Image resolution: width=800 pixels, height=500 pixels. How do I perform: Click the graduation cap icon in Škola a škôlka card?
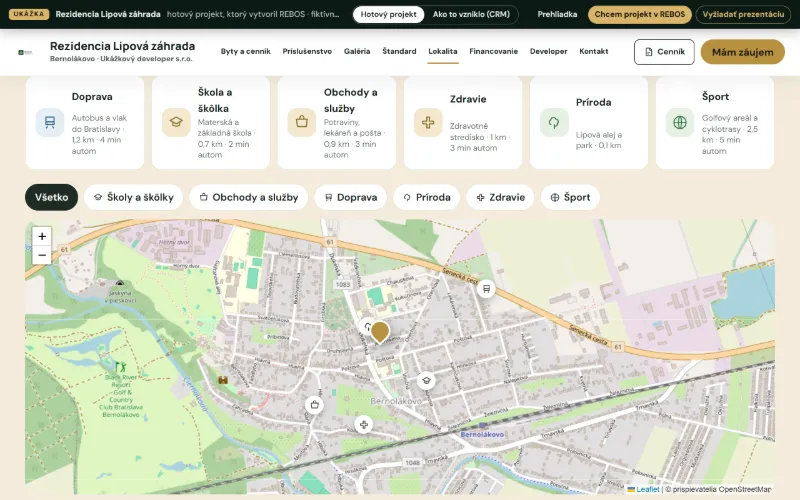point(176,122)
